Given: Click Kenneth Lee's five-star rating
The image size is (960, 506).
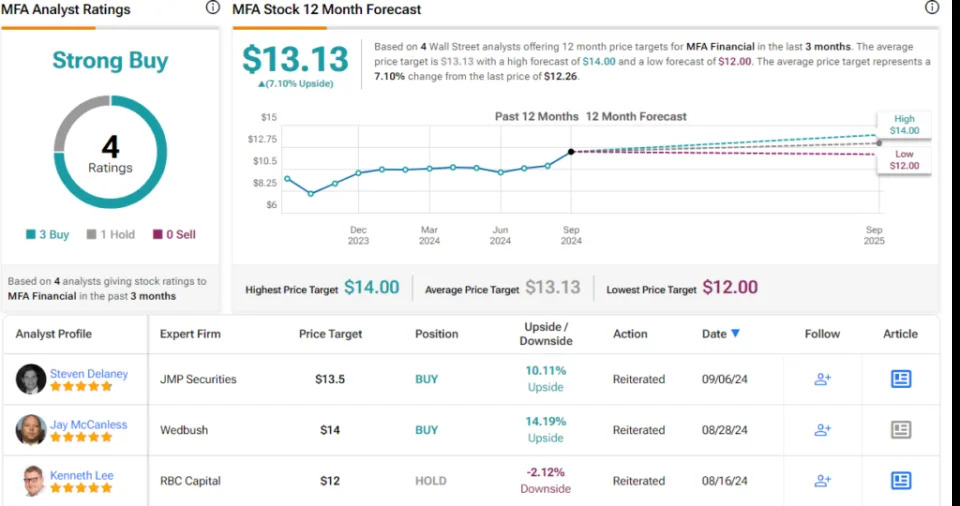Looking at the screenshot, I should [81, 488].
